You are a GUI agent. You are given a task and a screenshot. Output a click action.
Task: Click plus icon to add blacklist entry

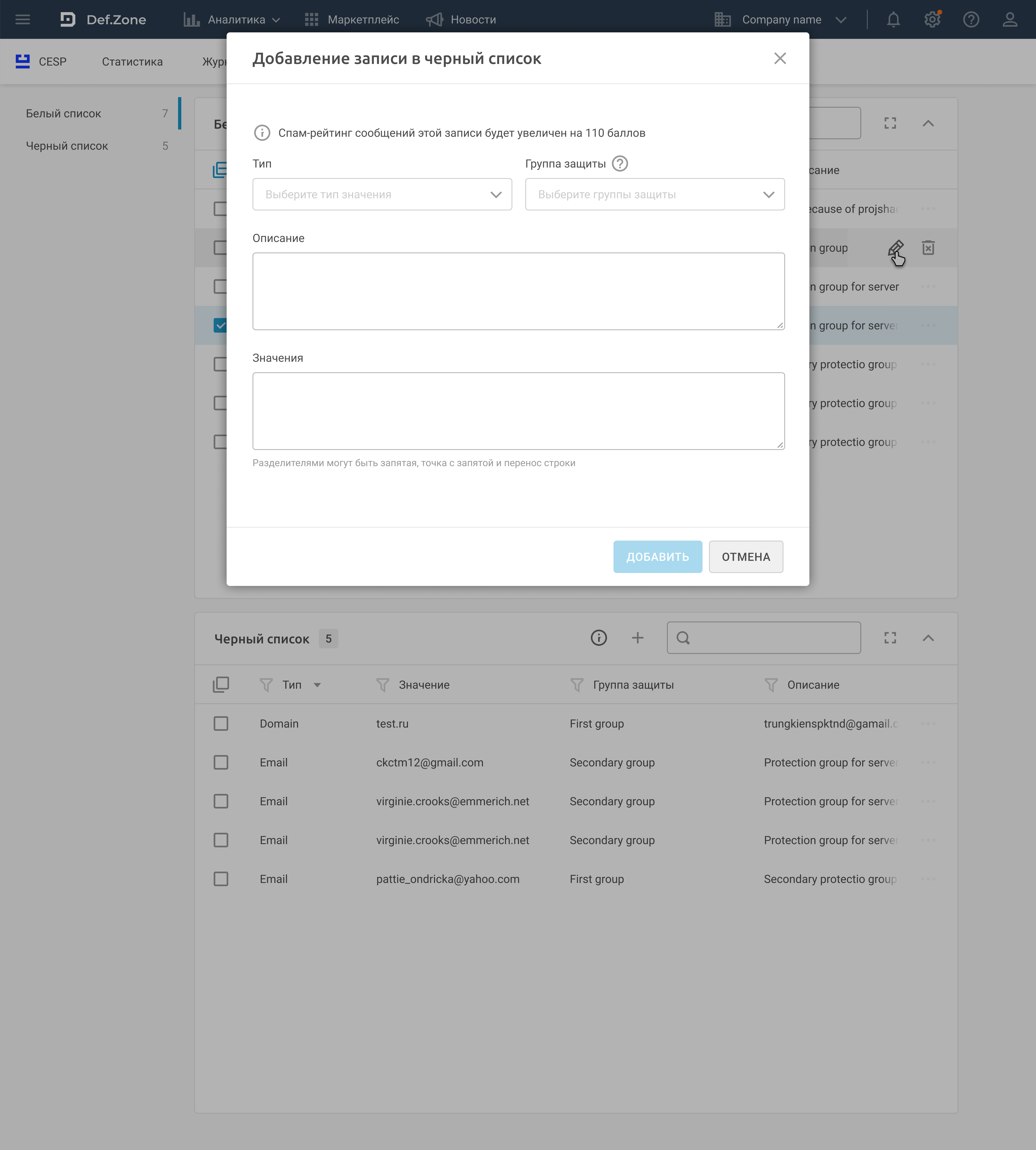pyautogui.click(x=638, y=638)
